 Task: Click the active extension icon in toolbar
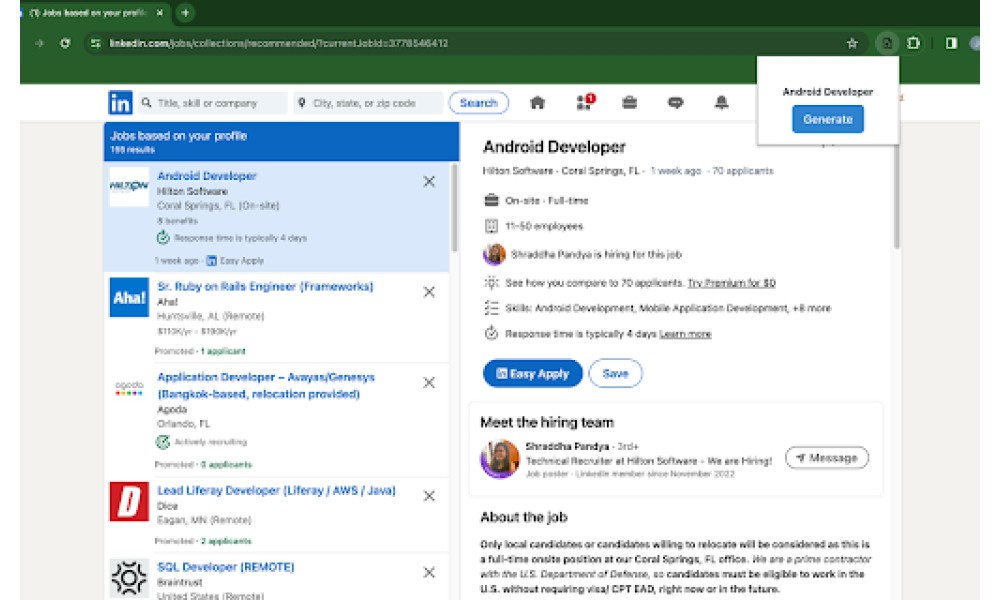(886, 43)
